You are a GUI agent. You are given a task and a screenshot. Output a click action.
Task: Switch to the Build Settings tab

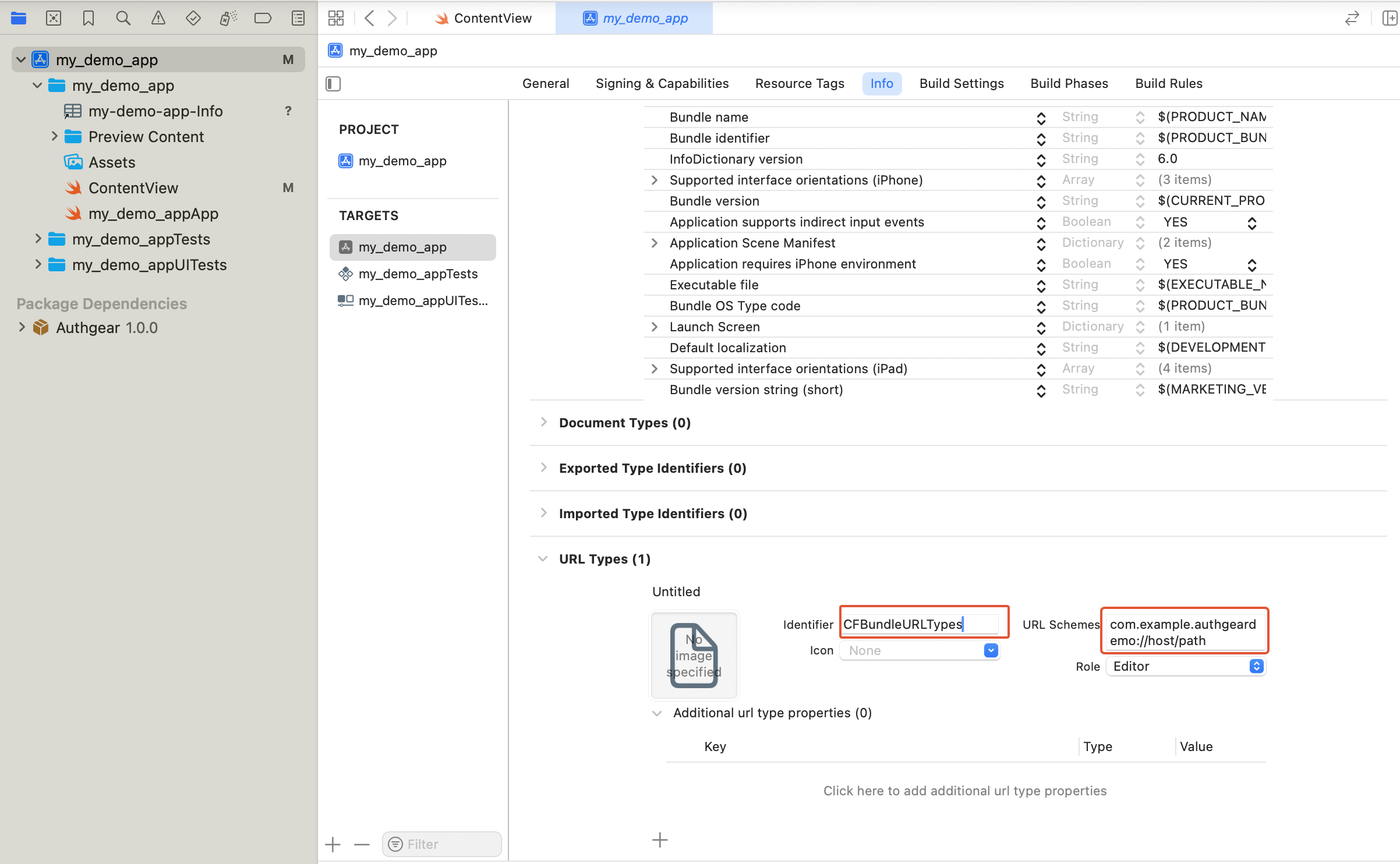coord(961,84)
